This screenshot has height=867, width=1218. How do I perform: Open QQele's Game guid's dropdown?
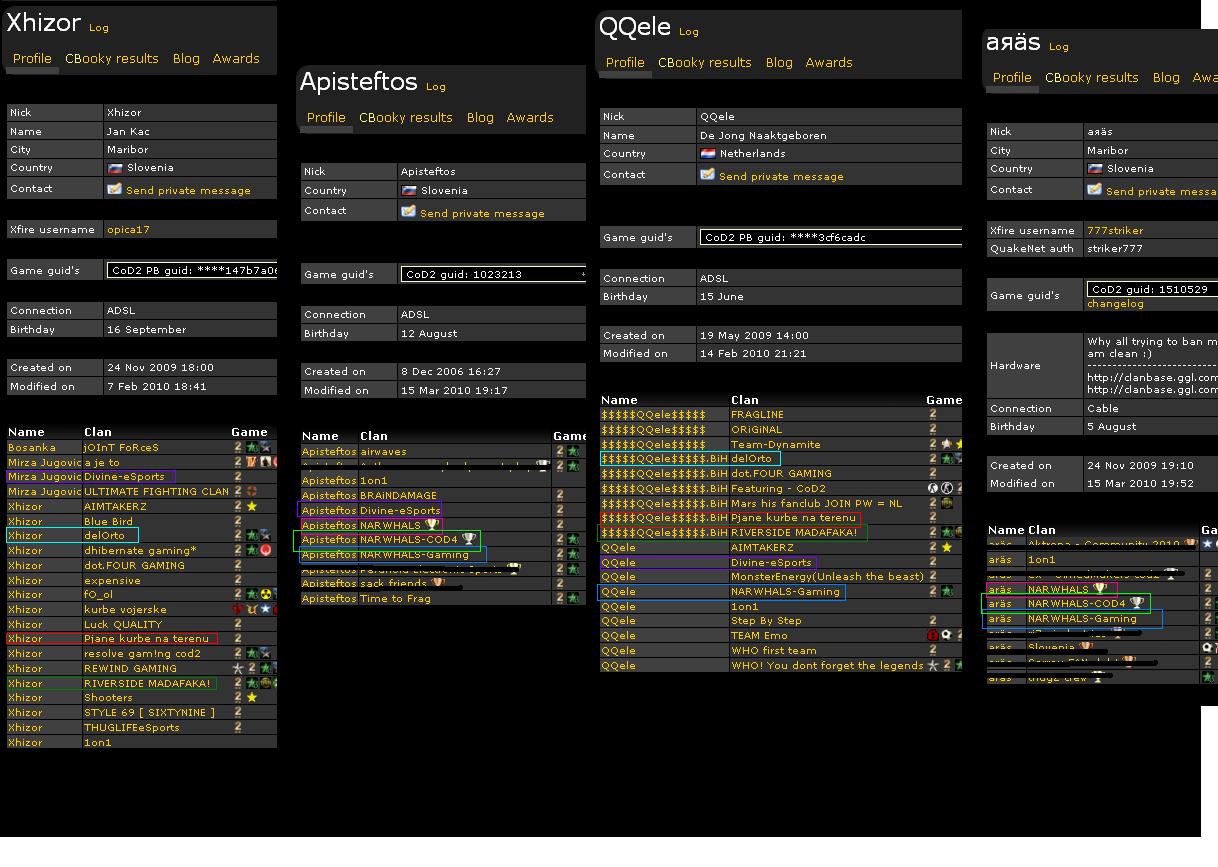[830, 238]
